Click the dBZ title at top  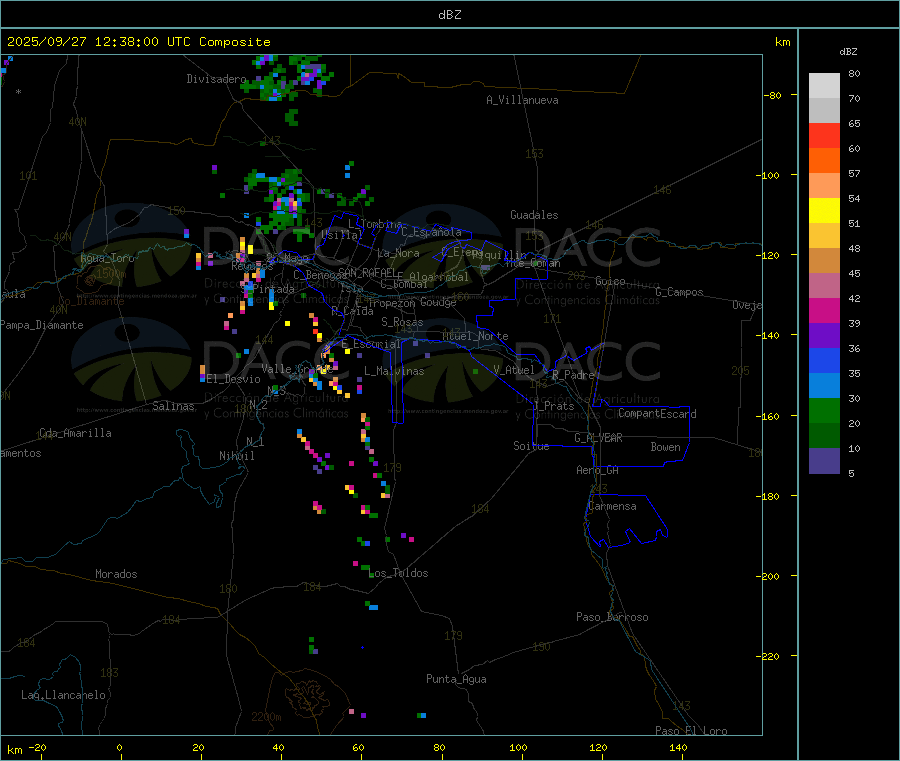tap(449, 15)
